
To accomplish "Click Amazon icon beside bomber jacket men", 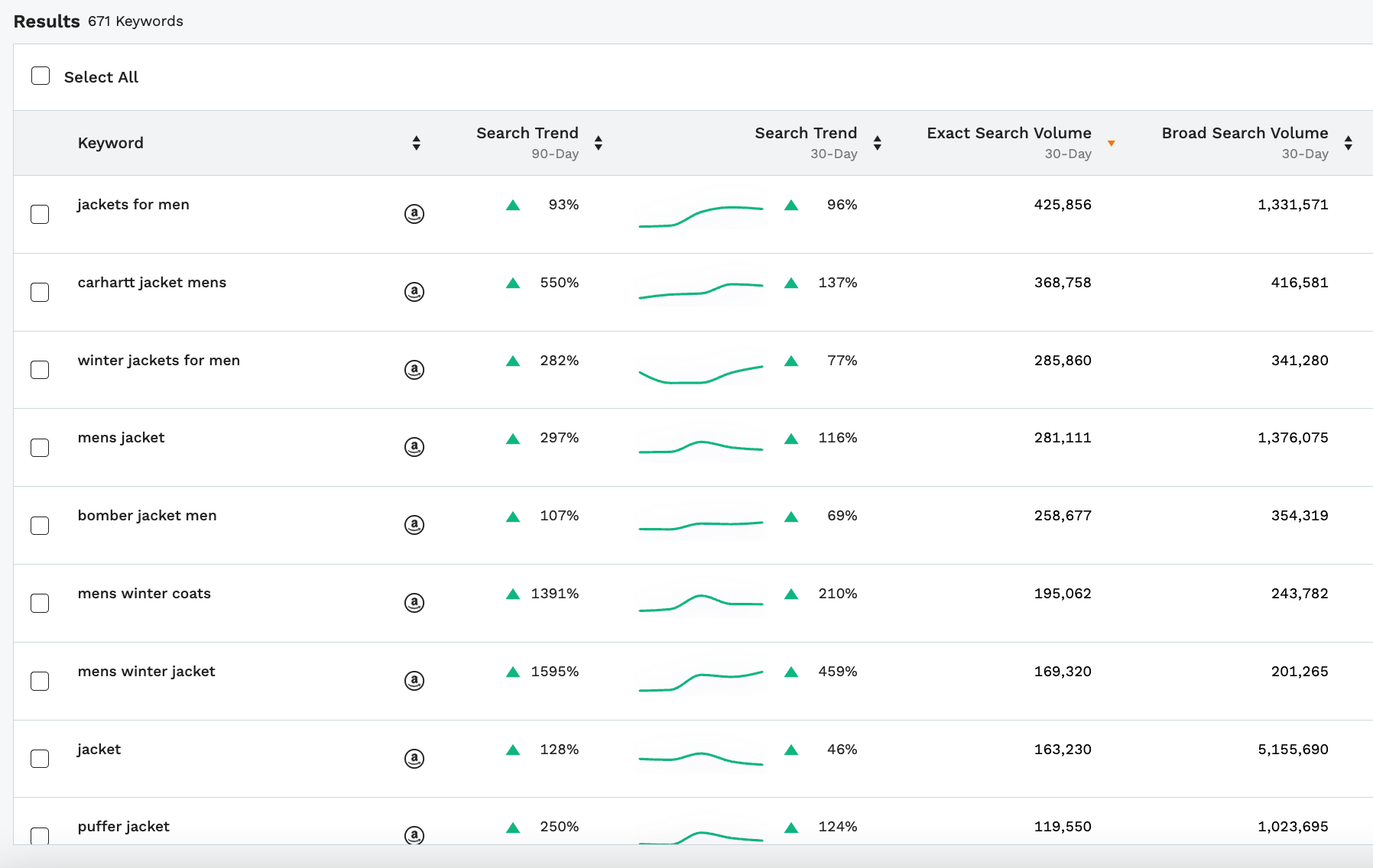I will point(414,525).
